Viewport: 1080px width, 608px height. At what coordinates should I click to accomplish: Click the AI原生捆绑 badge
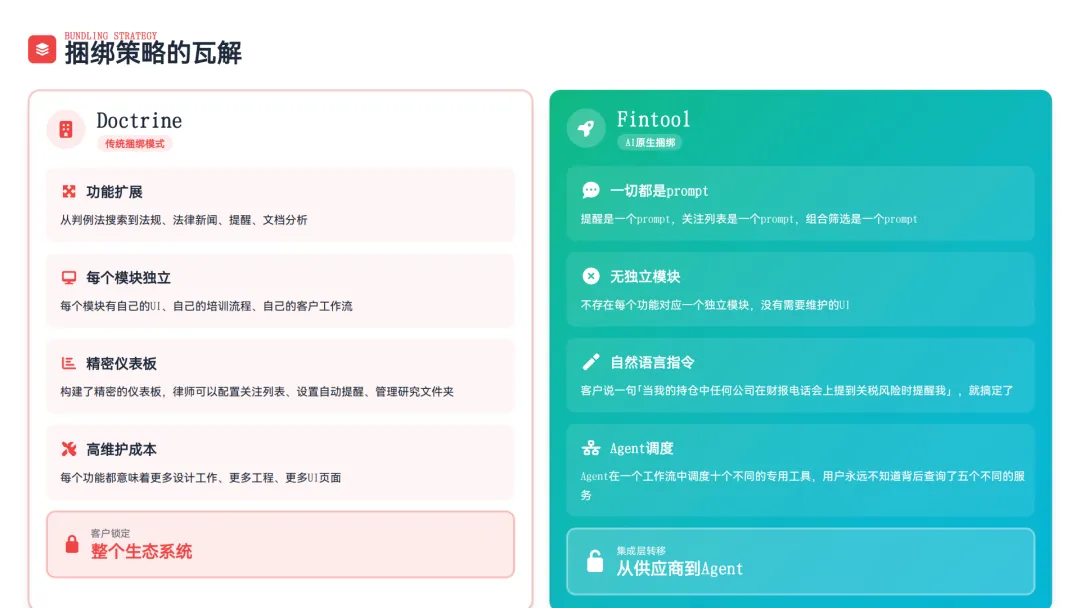tap(650, 143)
